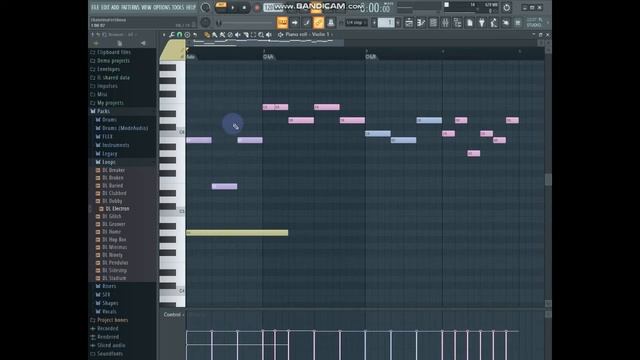Click the plugin plug icon in toolbar

pos(482,22)
